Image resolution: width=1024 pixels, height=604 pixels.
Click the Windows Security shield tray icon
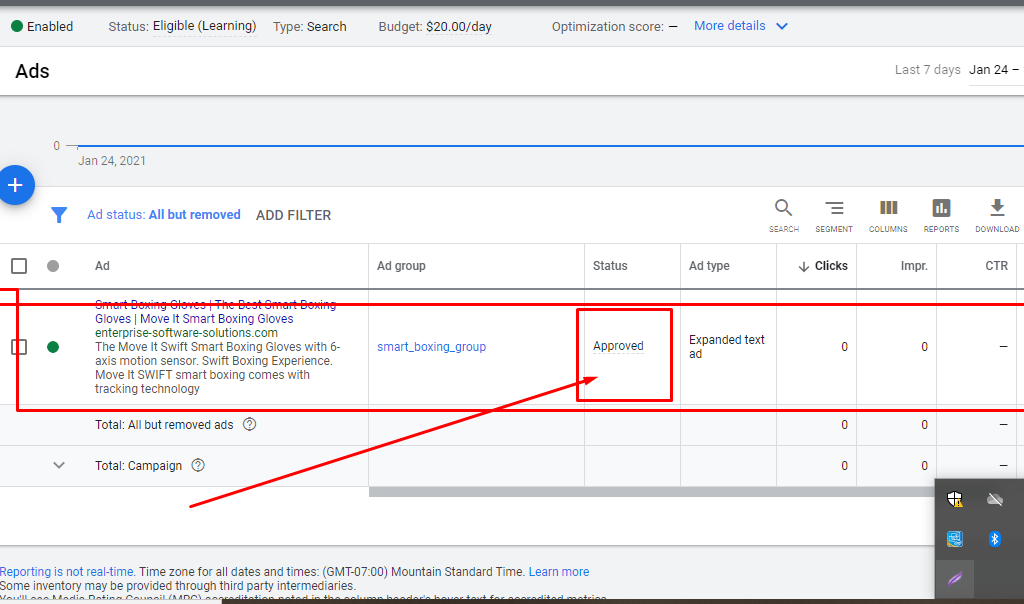coord(955,500)
